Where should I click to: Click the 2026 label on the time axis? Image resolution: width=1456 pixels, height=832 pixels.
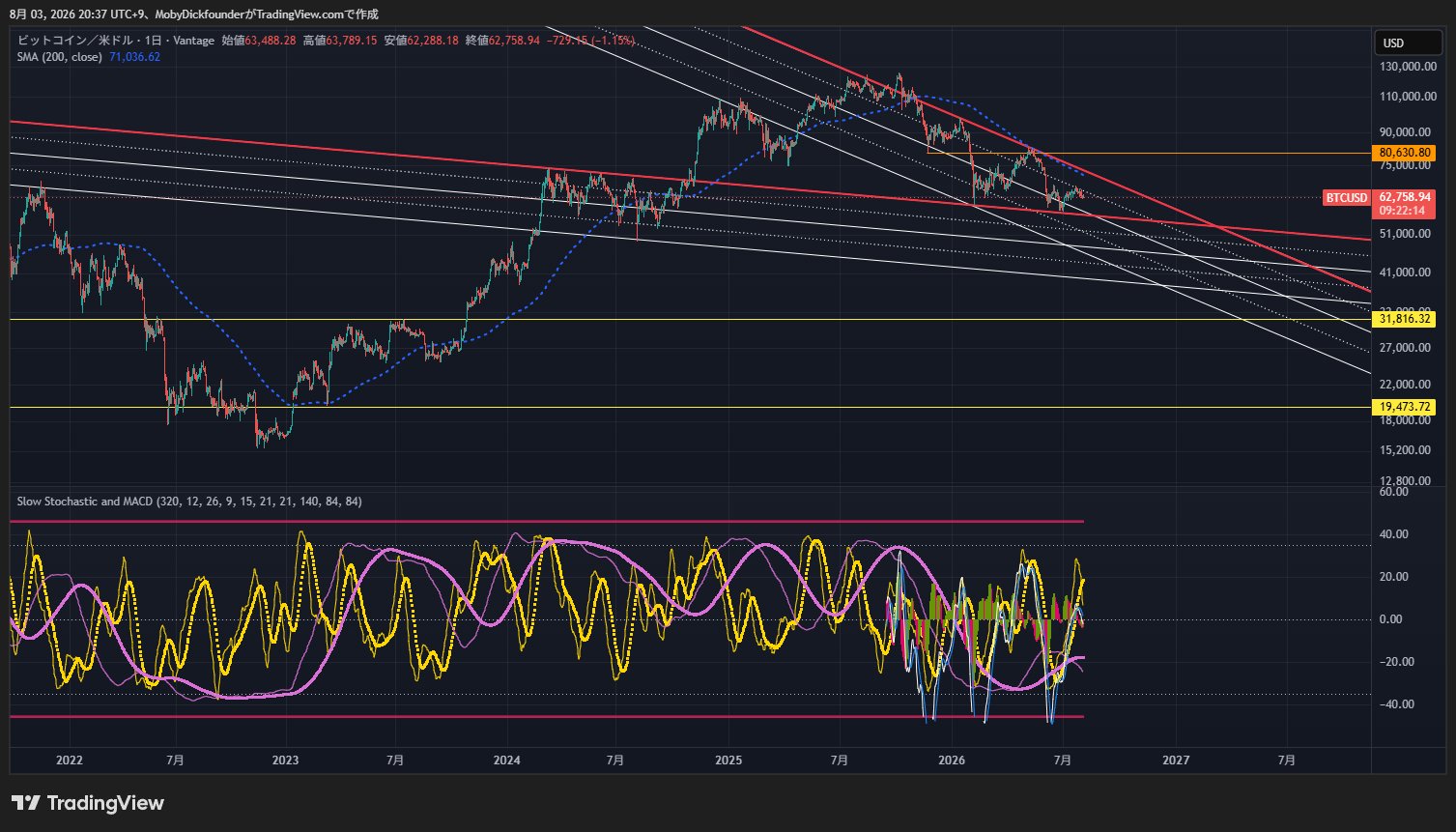pyautogui.click(x=952, y=760)
